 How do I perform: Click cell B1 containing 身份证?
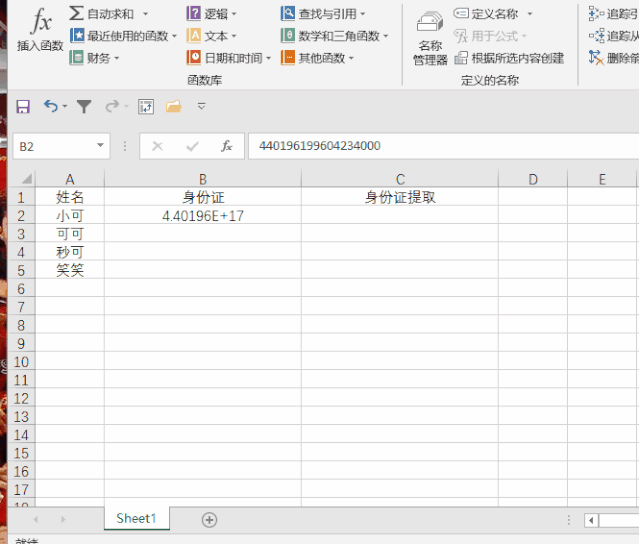pos(203,198)
